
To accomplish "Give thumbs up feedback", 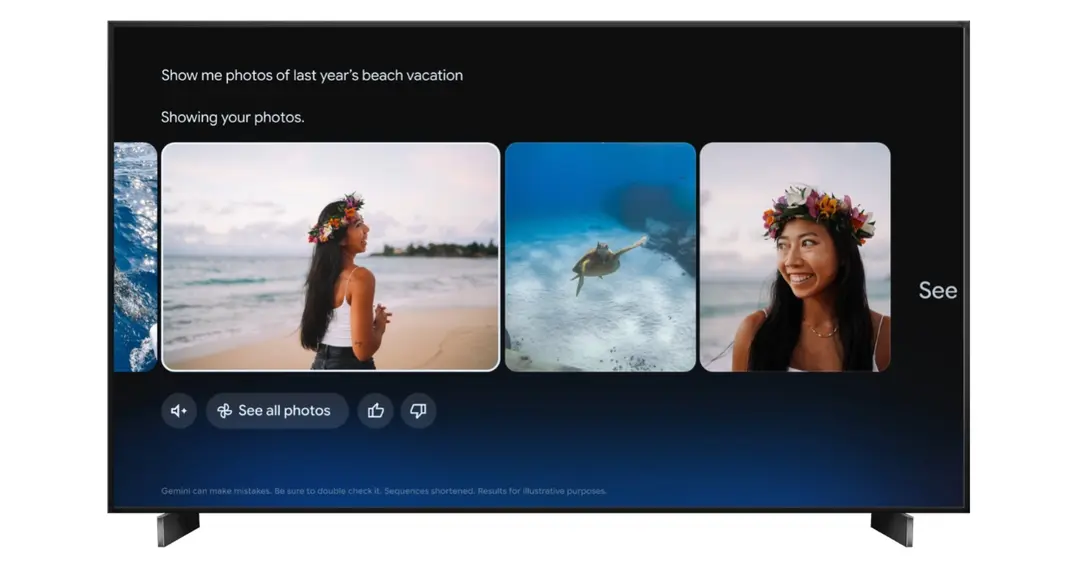I will [375, 410].
